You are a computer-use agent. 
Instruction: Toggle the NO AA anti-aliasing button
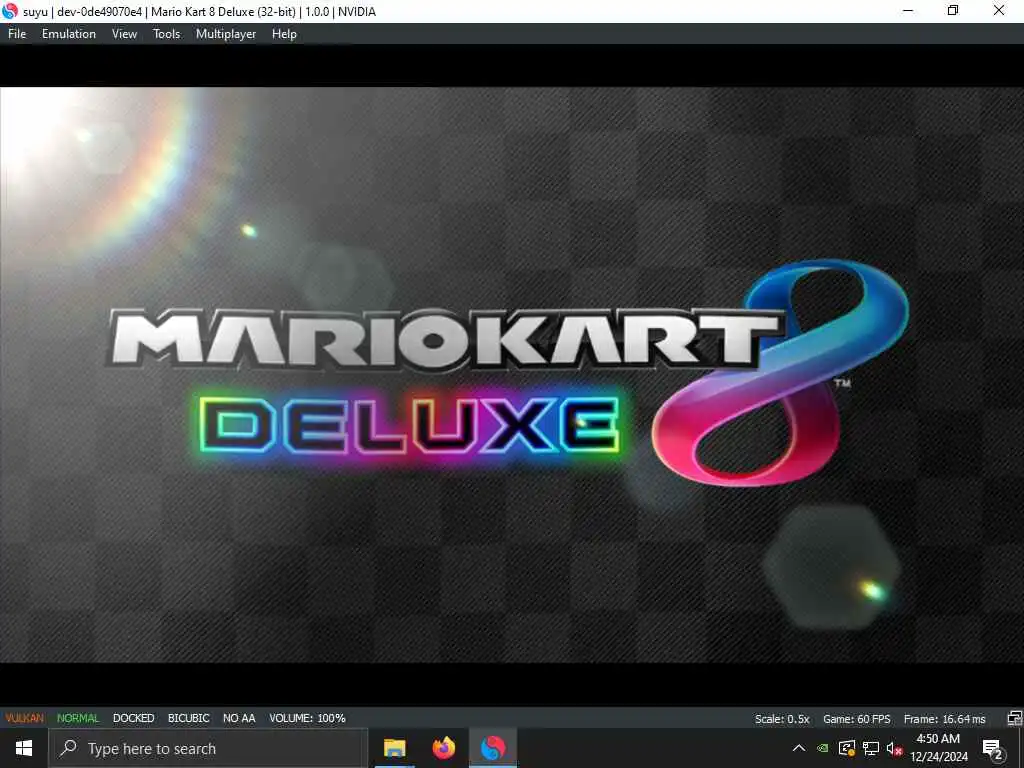click(x=239, y=718)
